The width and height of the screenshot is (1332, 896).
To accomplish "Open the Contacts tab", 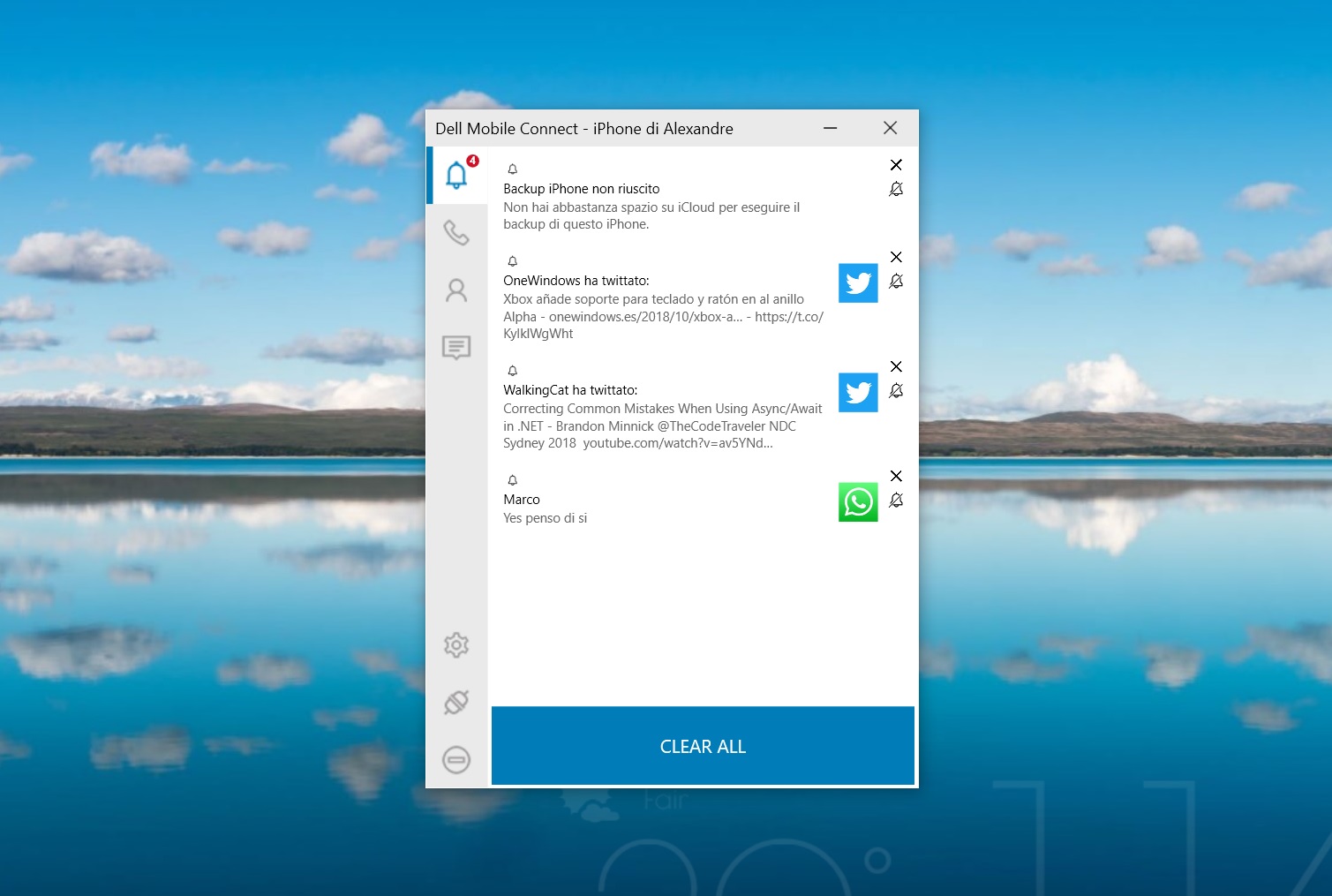I will point(456,290).
